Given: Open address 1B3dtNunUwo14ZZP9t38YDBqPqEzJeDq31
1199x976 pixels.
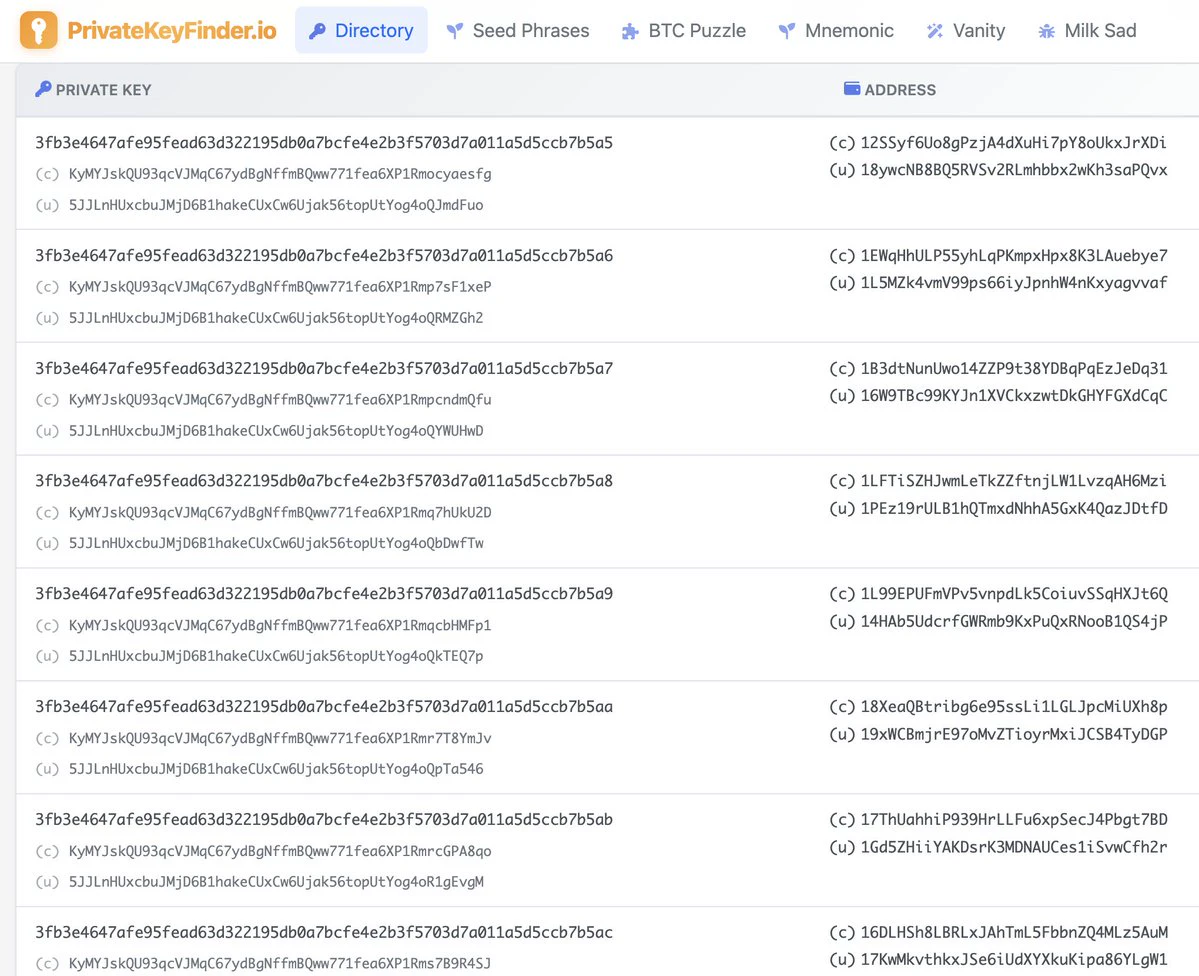Looking at the screenshot, I should 1014,369.
